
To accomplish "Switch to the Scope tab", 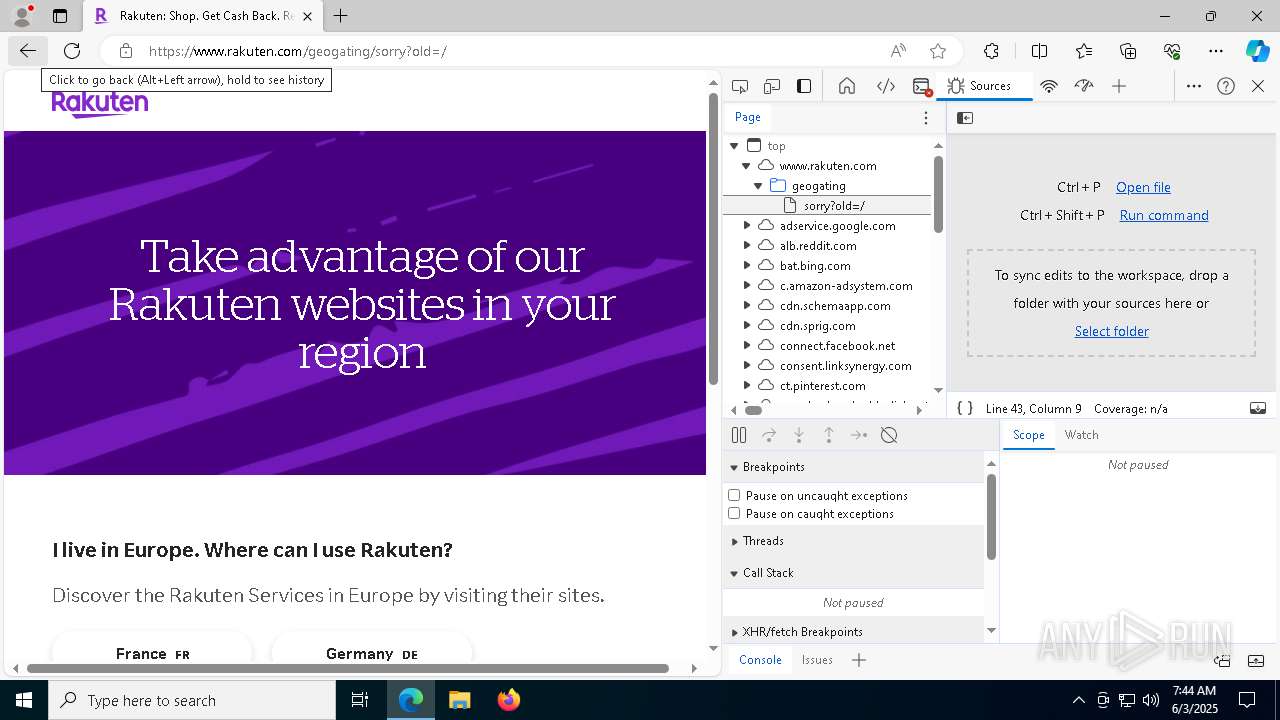I will (x=1028, y=435).
